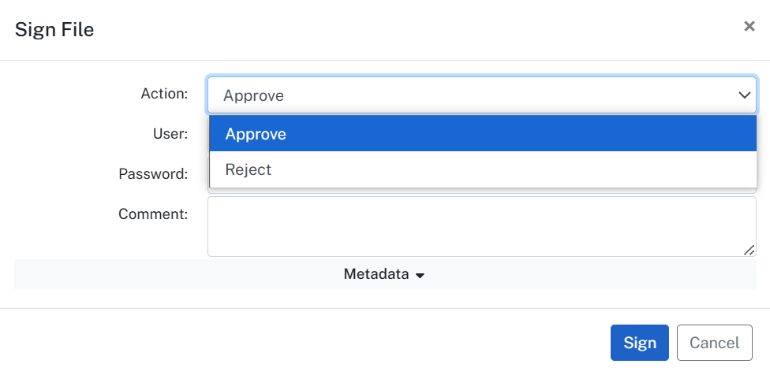
Task: Click the caret triangle beside Metadata
Action: click(419, 276)
